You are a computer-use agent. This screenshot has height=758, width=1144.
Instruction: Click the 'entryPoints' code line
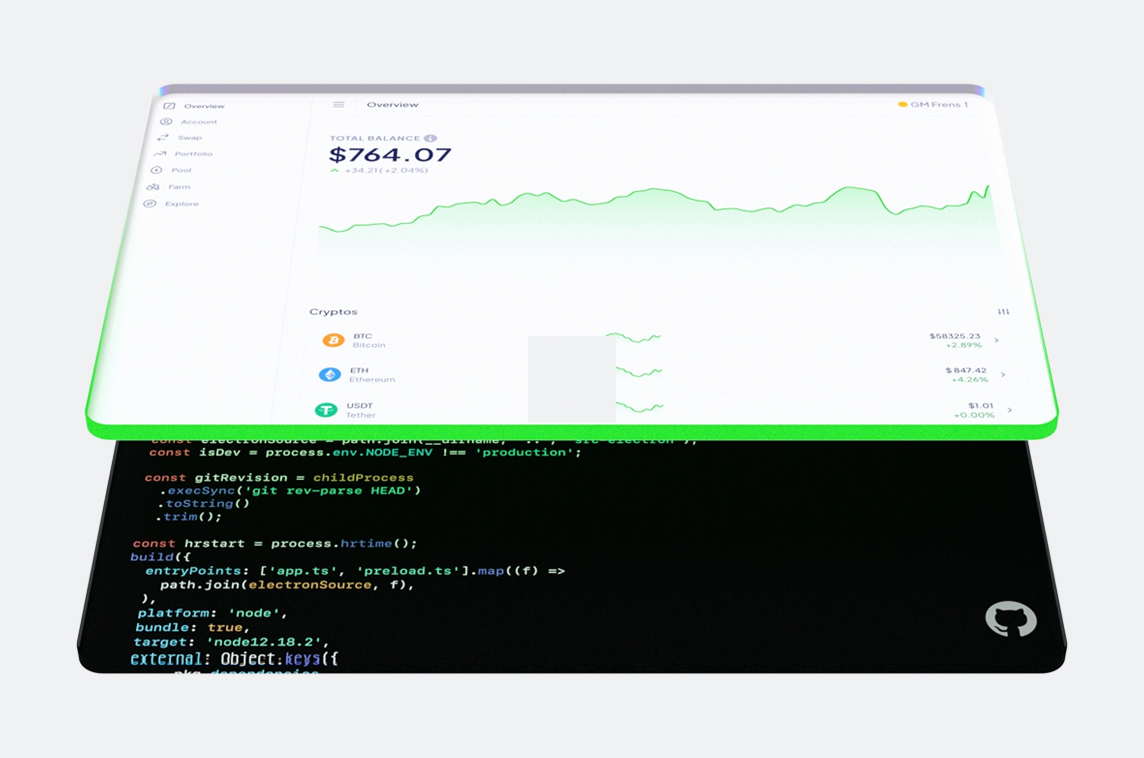coord(355,571)
